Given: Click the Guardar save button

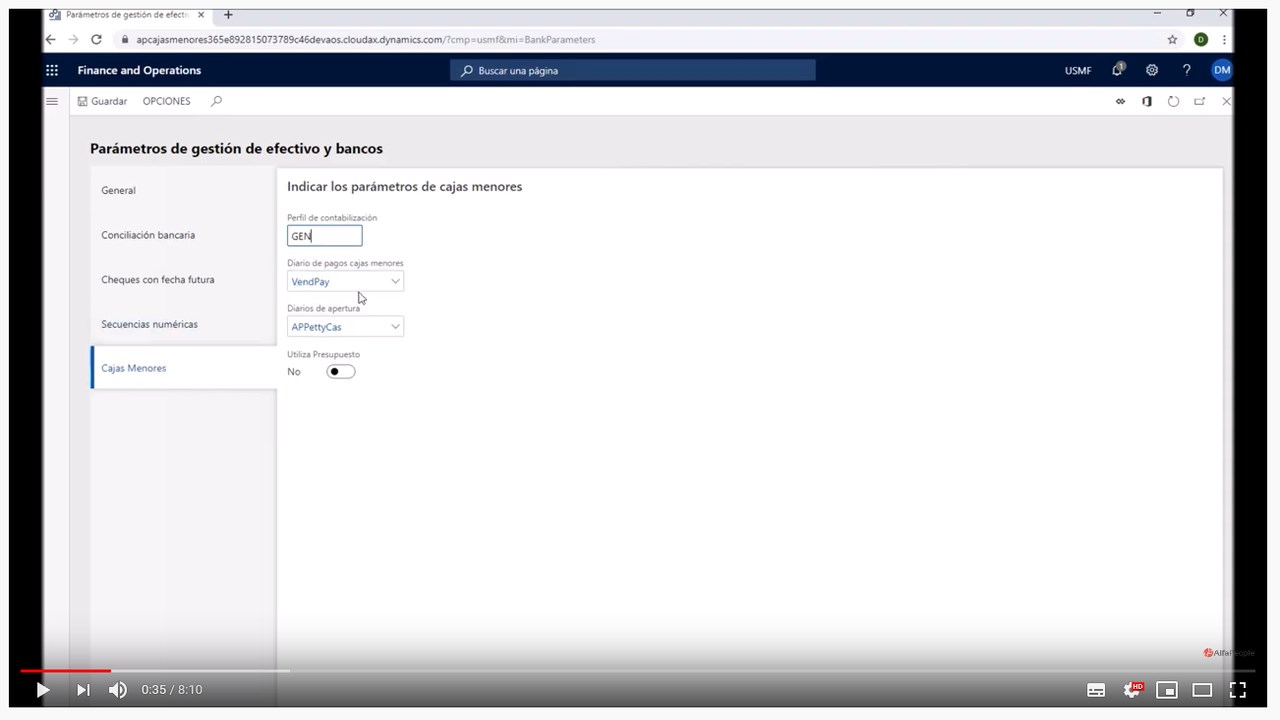Looking at the screenshot, I should pyautogui.click(x=102, y=101).
